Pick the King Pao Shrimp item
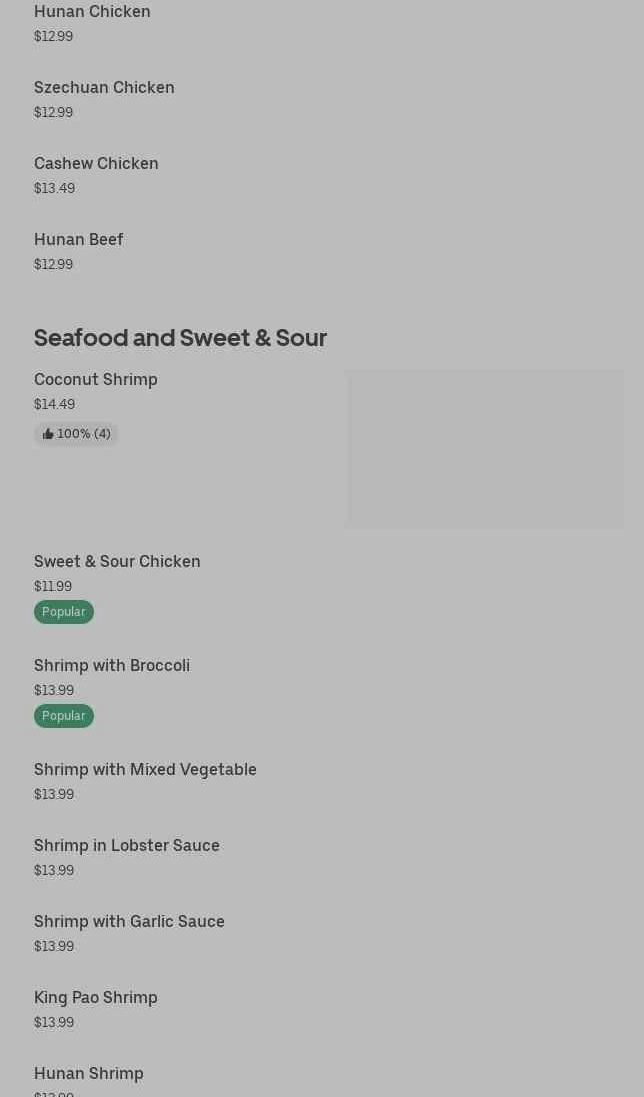The width and height of the screenshot is (644, 1097). point(96,998)
